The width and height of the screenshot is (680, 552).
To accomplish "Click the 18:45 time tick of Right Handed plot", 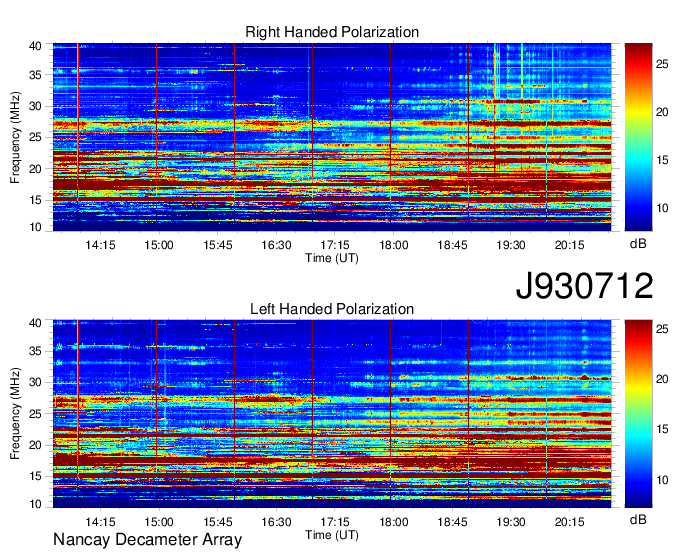I will (x=452, y=245).
